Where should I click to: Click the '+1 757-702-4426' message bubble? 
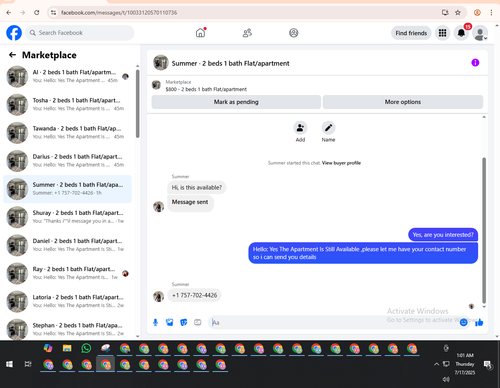click(194, 295)
